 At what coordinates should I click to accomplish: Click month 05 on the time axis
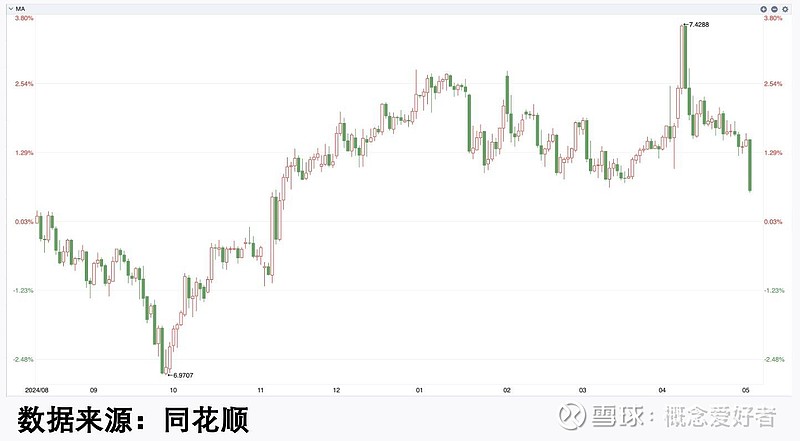(x=745, y=390)
